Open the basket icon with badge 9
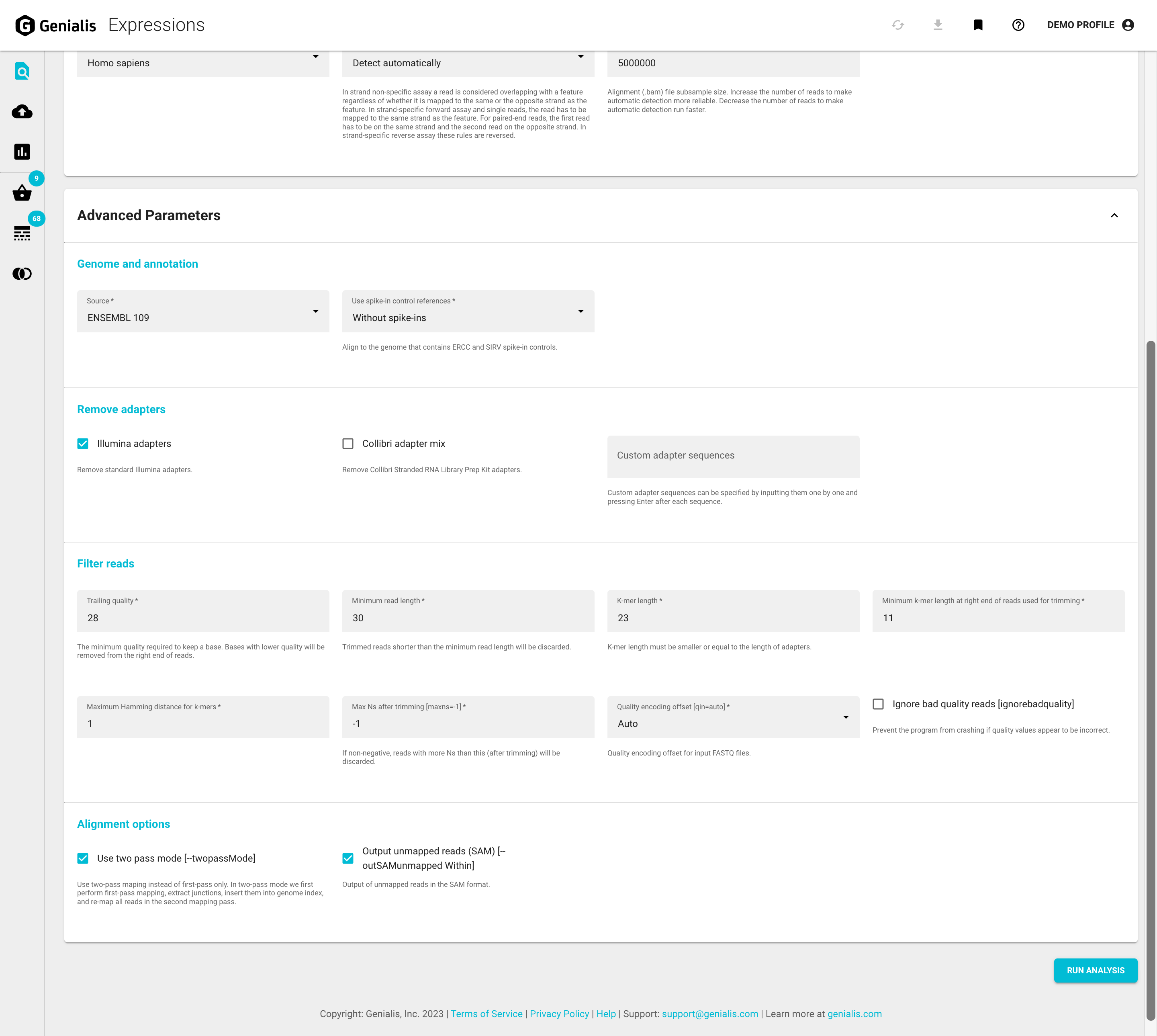1157x1036 pixels. click(x=22, y=193)
